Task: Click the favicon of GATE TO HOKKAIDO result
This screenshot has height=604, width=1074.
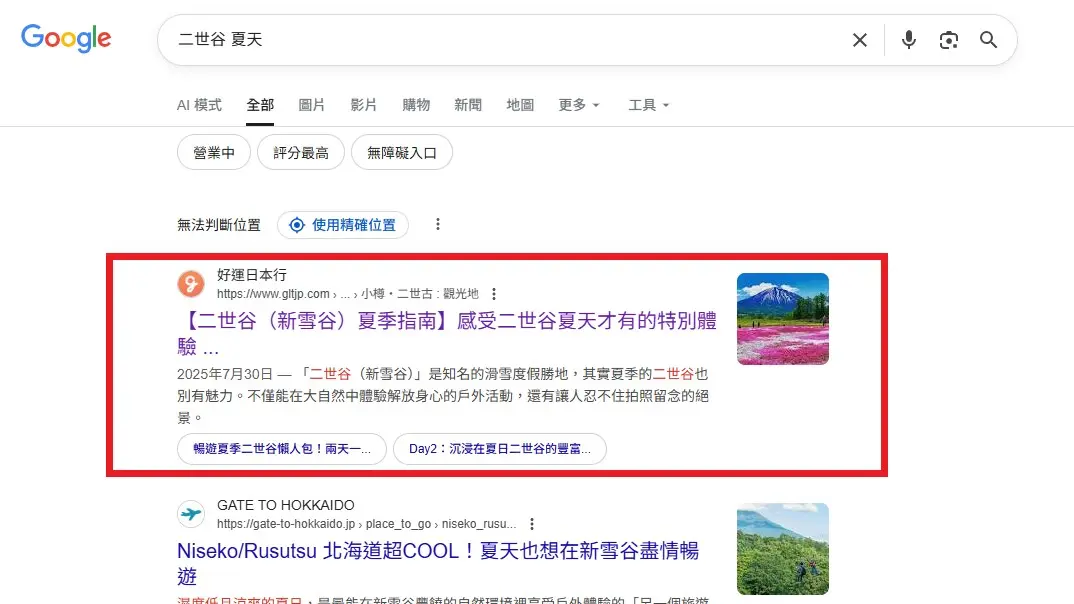Action: (x=191, y=513)
